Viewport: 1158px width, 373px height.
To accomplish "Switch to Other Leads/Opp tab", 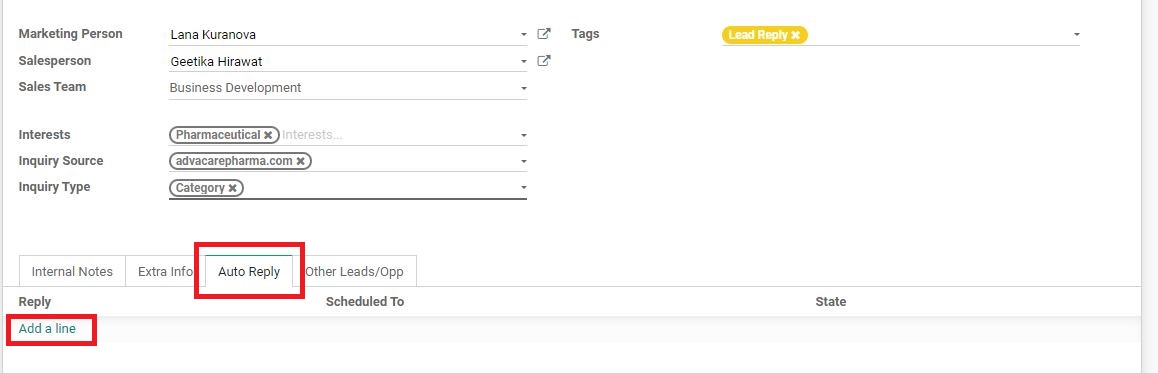I will [x=354, y=271].
